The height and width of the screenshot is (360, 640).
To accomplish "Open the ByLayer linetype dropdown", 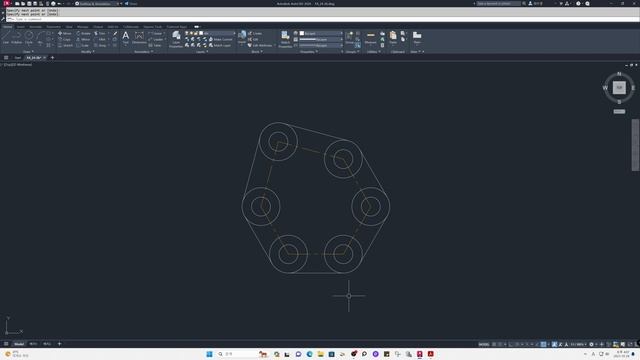I will tap(321, 45).
